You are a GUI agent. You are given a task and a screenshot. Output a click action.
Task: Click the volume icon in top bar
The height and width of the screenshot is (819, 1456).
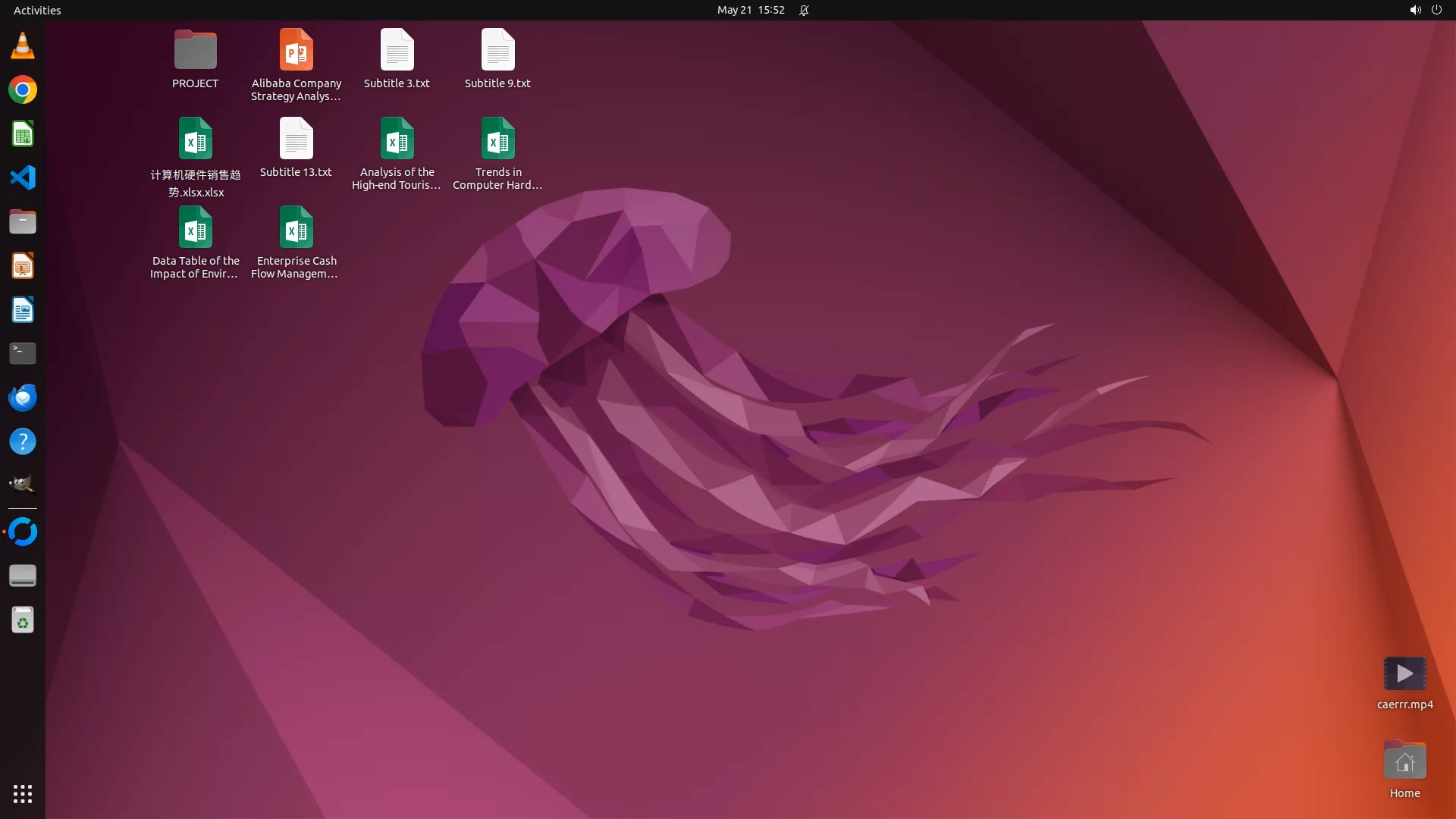coord(1415,10)
